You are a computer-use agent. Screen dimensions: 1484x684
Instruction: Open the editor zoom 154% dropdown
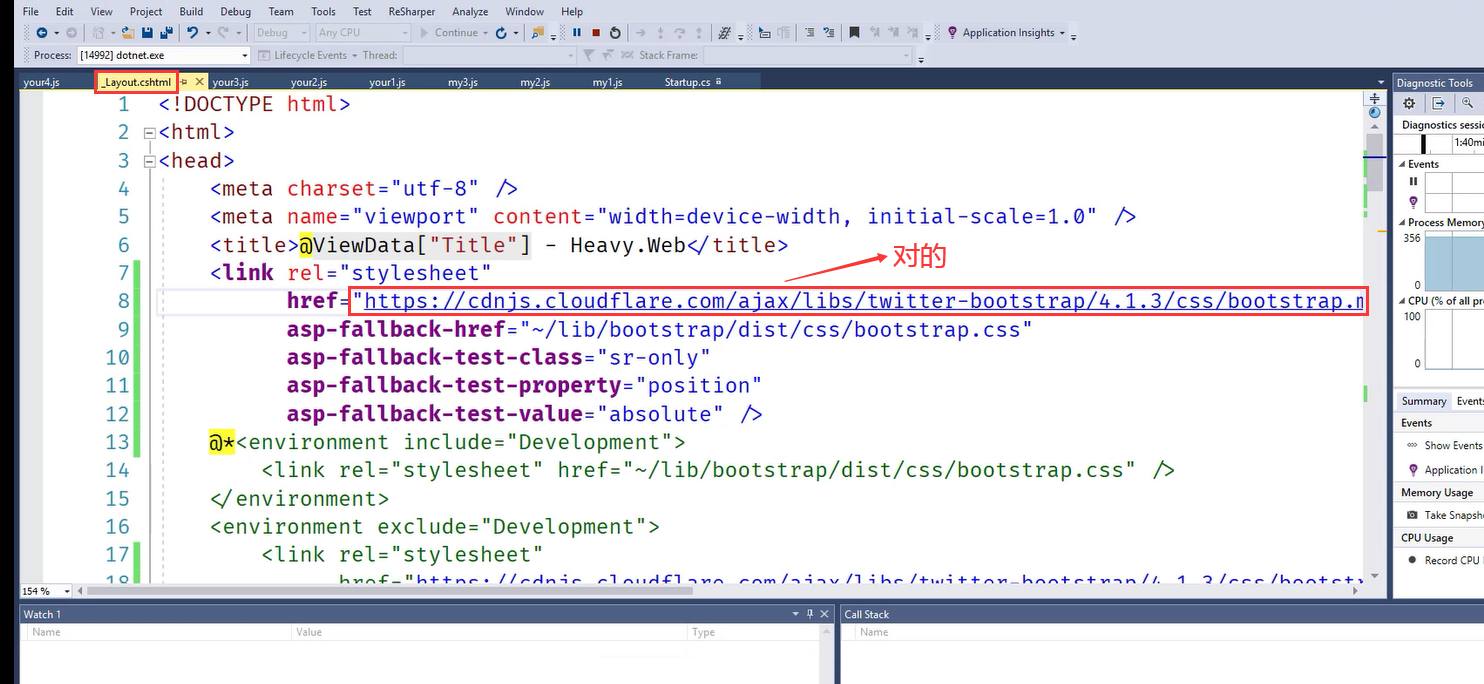click(x=66, y=591)
